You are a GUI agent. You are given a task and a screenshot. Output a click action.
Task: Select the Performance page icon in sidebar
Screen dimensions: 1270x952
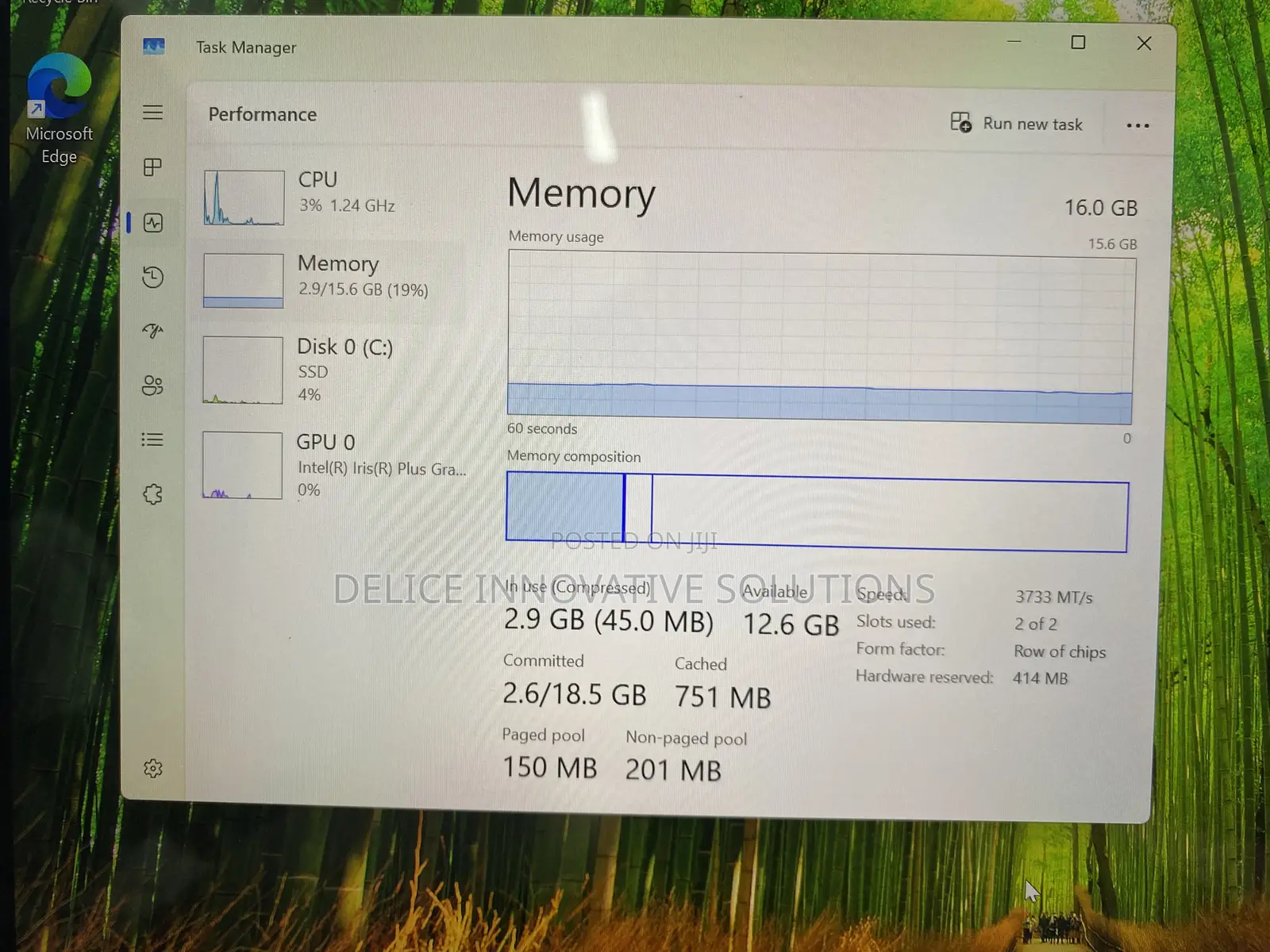(x=153, y=223)
